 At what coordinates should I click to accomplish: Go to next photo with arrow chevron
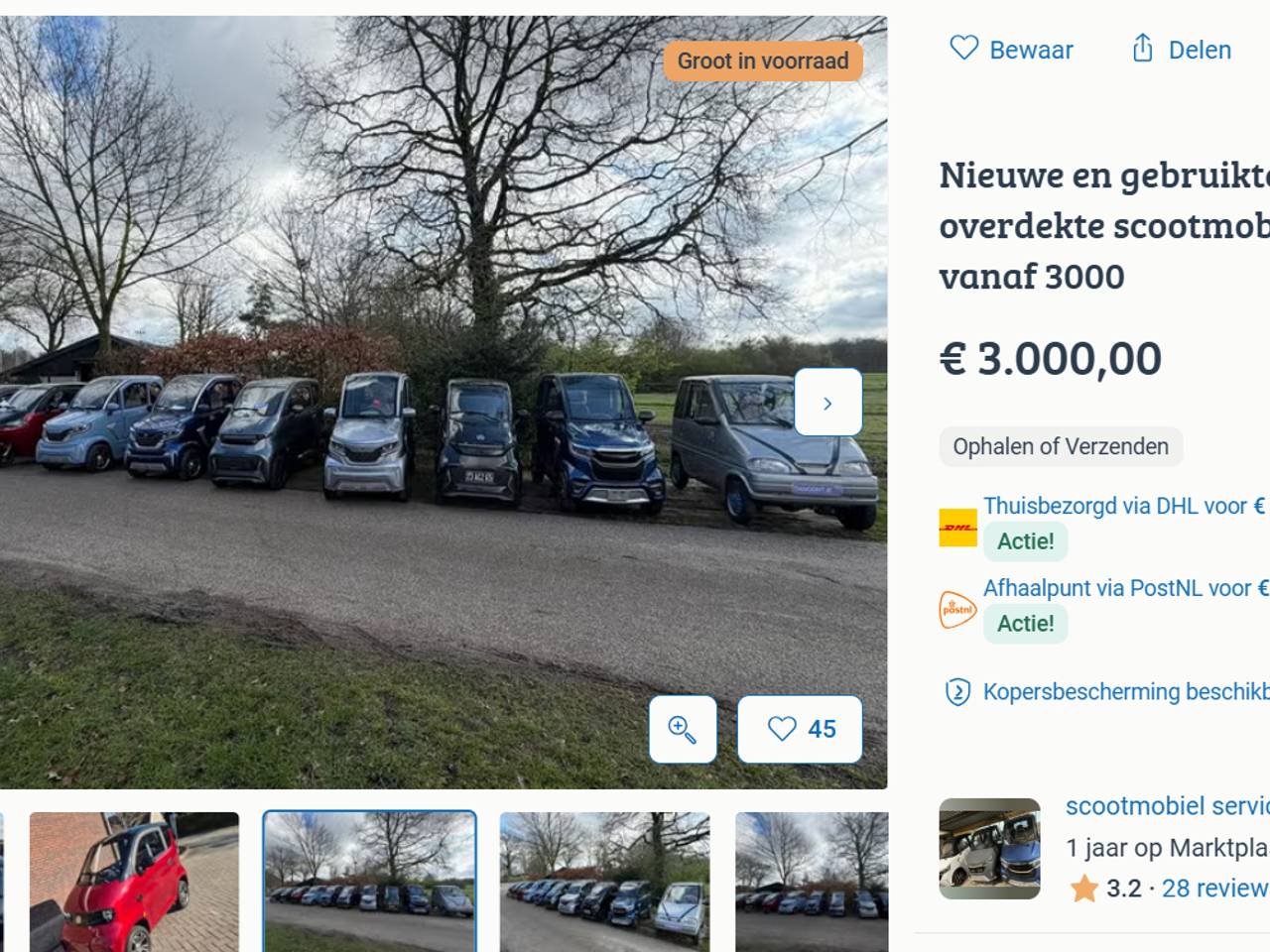coord(828,403)
